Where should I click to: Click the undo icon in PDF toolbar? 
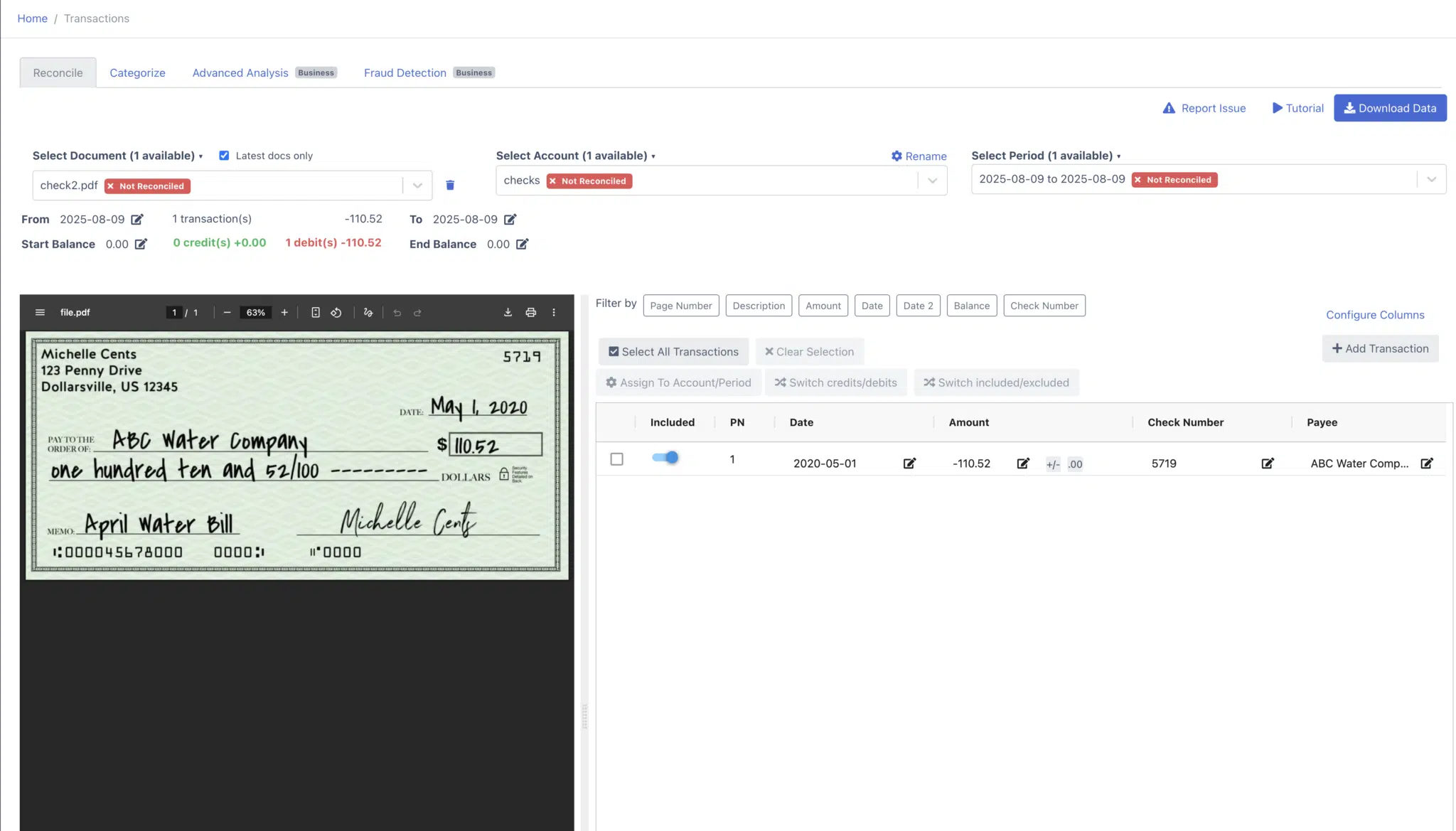pyautogui.click(x=397, y=313)
